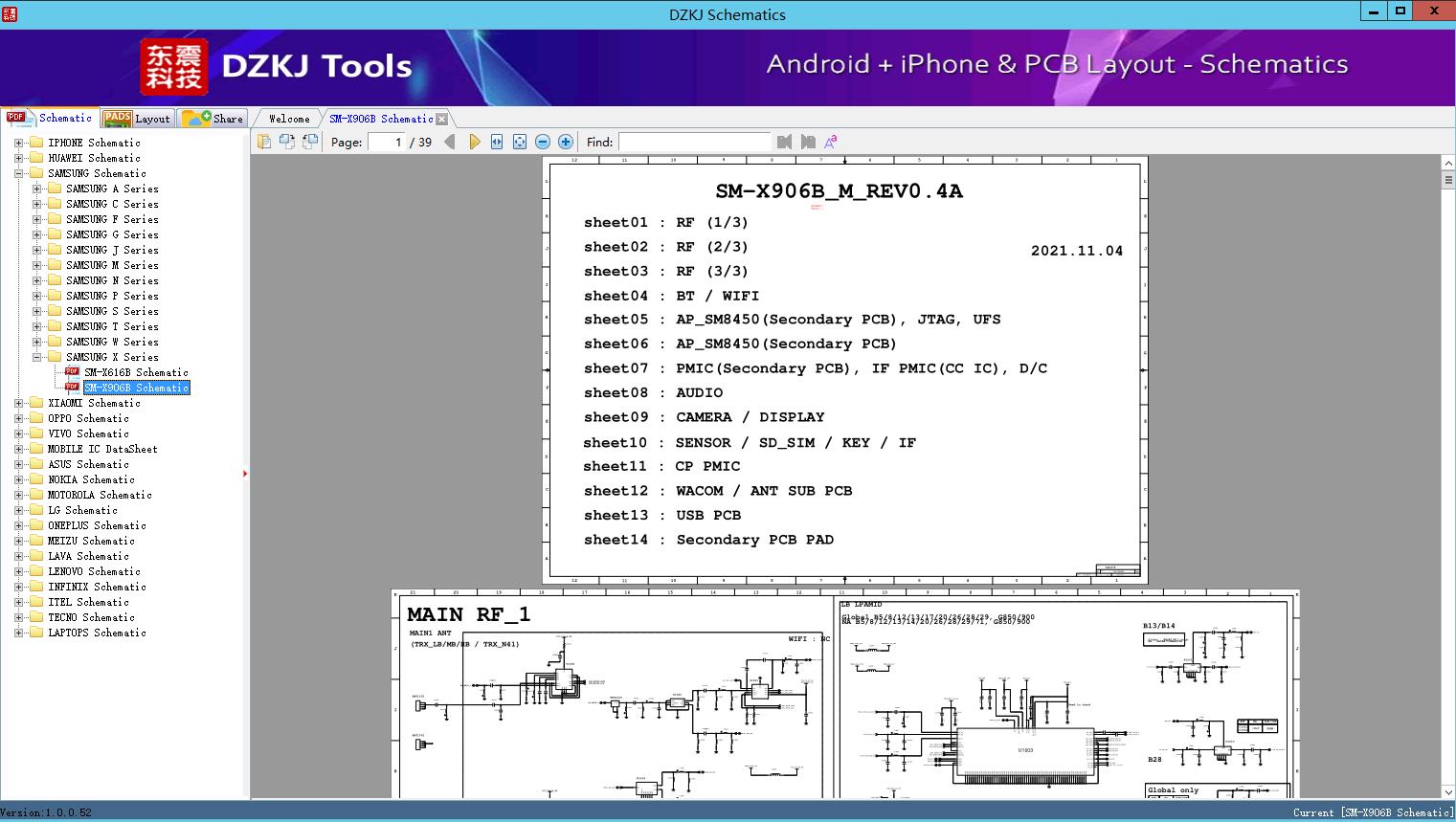Close the SM-X906B Schematic tab

pos(441,119)
